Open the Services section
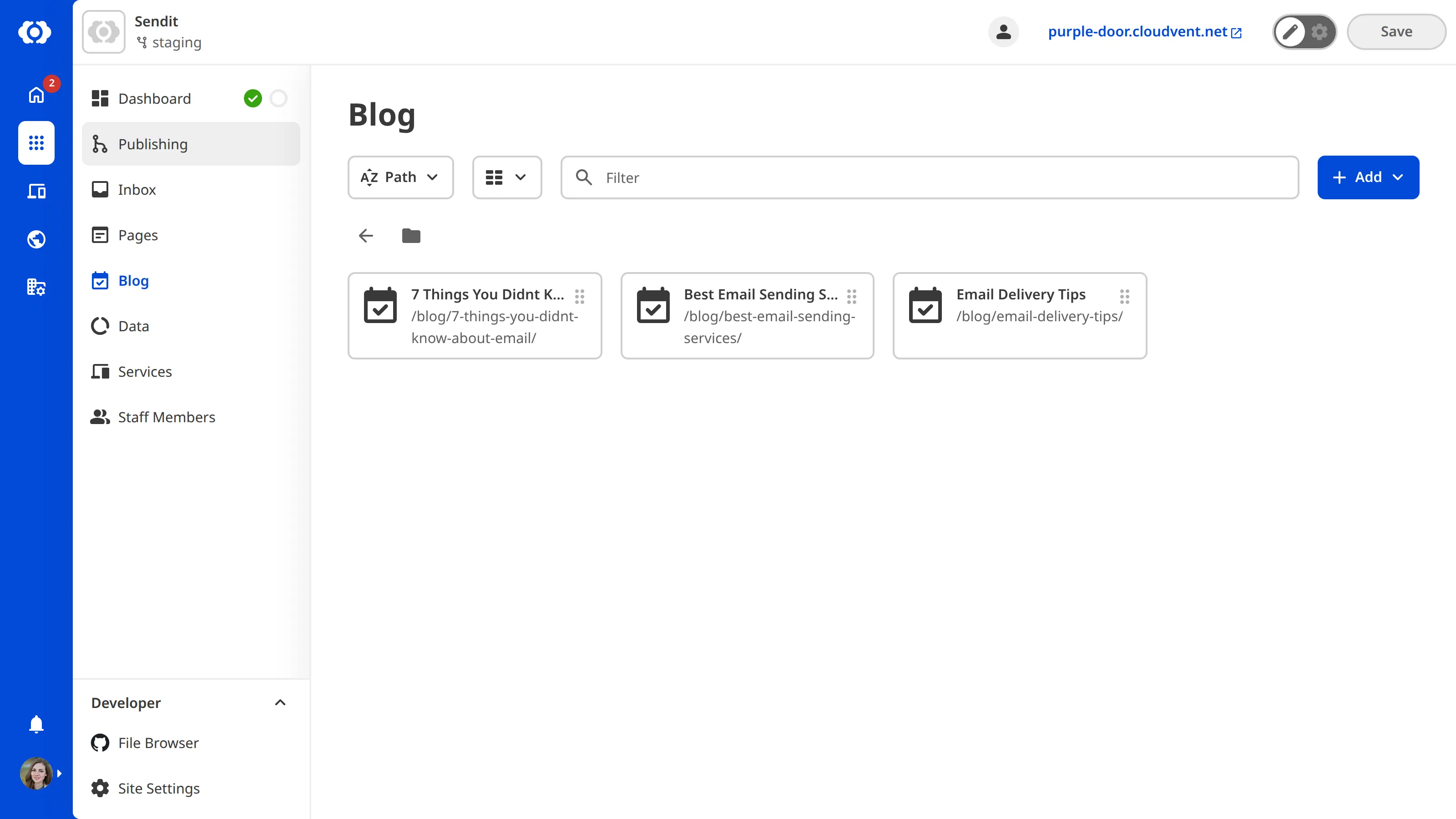1456x819 pixels. (145, 371)
